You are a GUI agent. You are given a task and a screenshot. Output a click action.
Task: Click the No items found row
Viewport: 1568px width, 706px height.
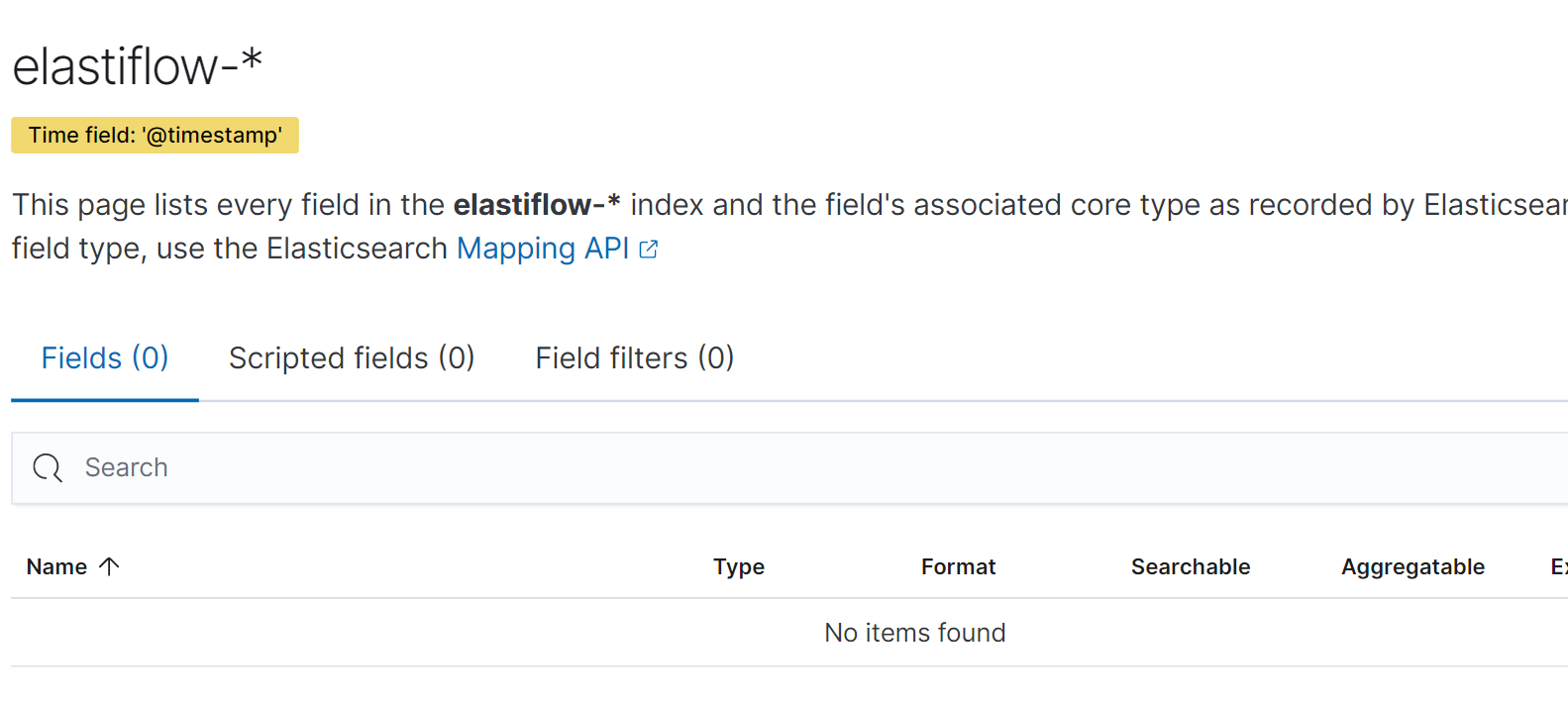tap(914, 632)
